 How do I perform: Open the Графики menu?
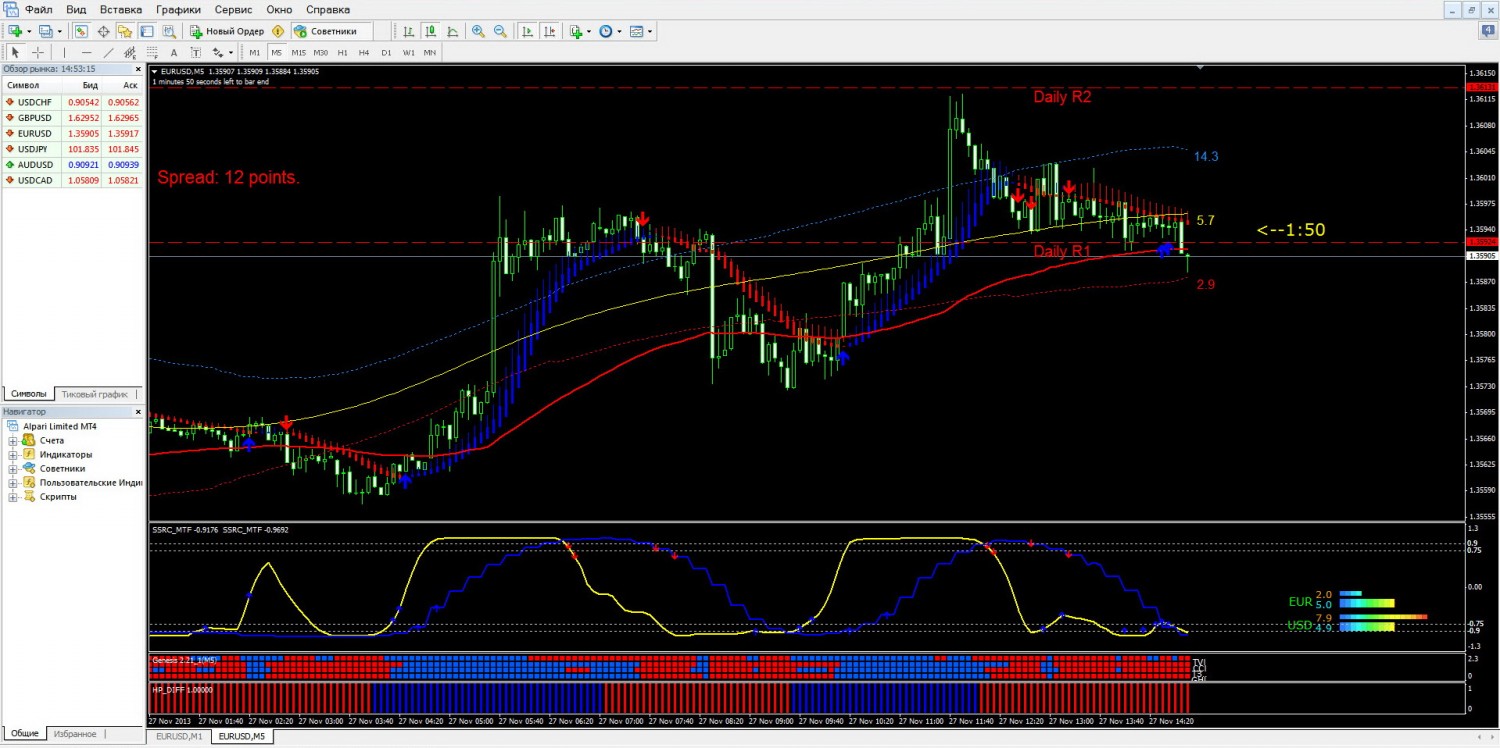point(178,9)
